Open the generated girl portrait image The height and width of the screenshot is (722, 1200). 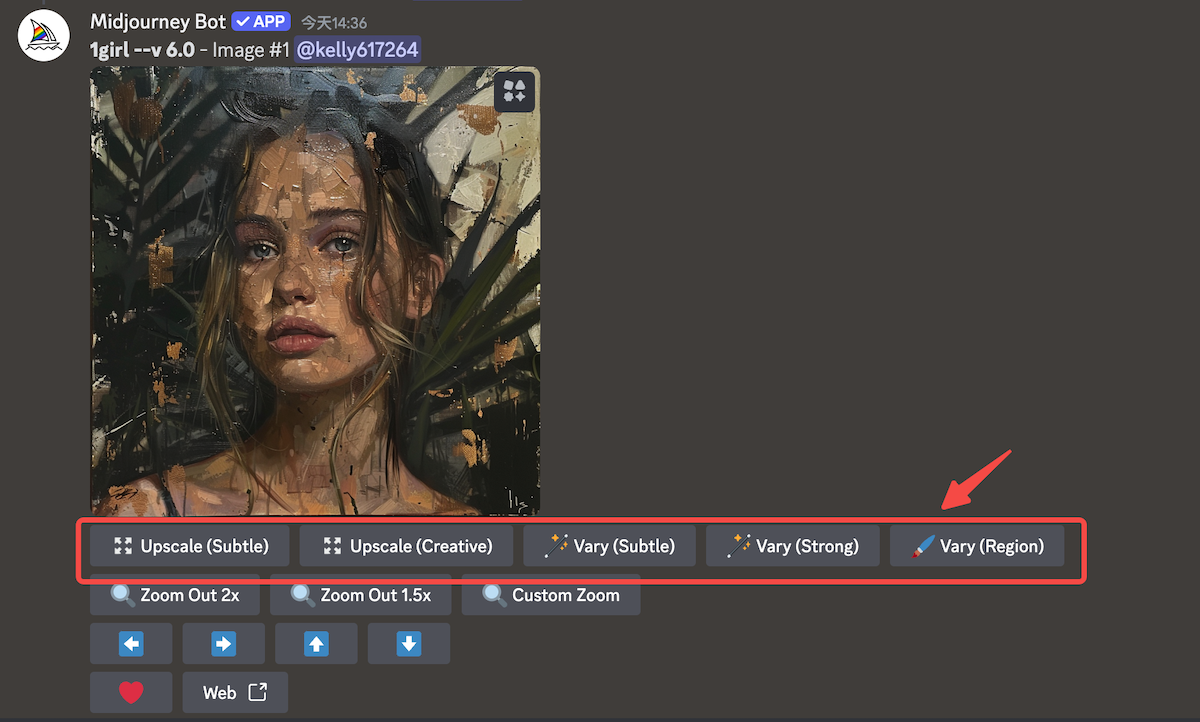point(315,290)
